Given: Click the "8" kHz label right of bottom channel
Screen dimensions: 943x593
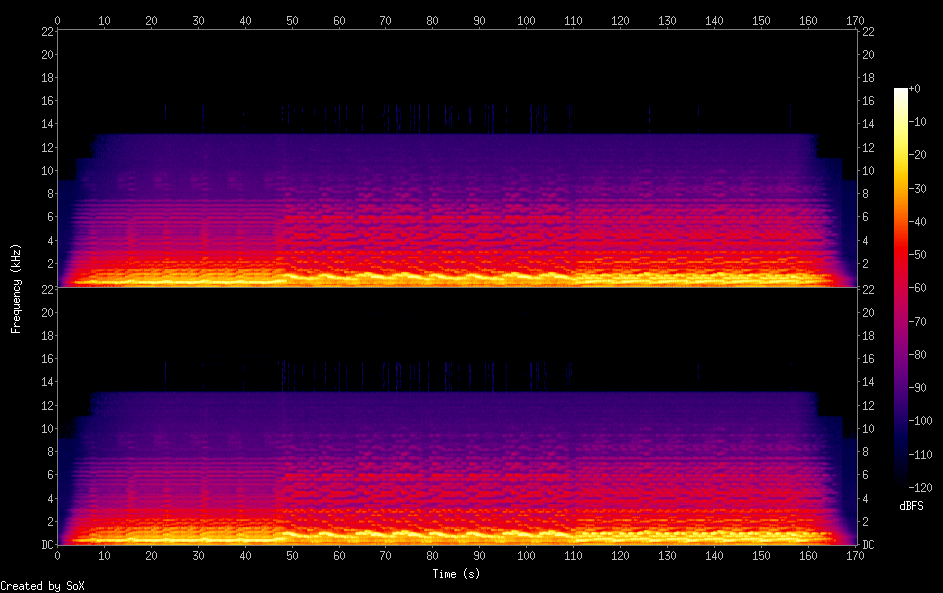Looking at the screenshot, I should click(x=865, y=452).
